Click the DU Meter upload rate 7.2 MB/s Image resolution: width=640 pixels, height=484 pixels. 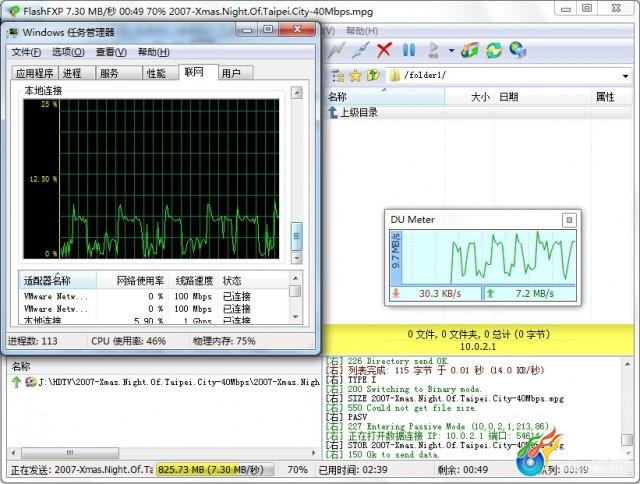point(534,293)
